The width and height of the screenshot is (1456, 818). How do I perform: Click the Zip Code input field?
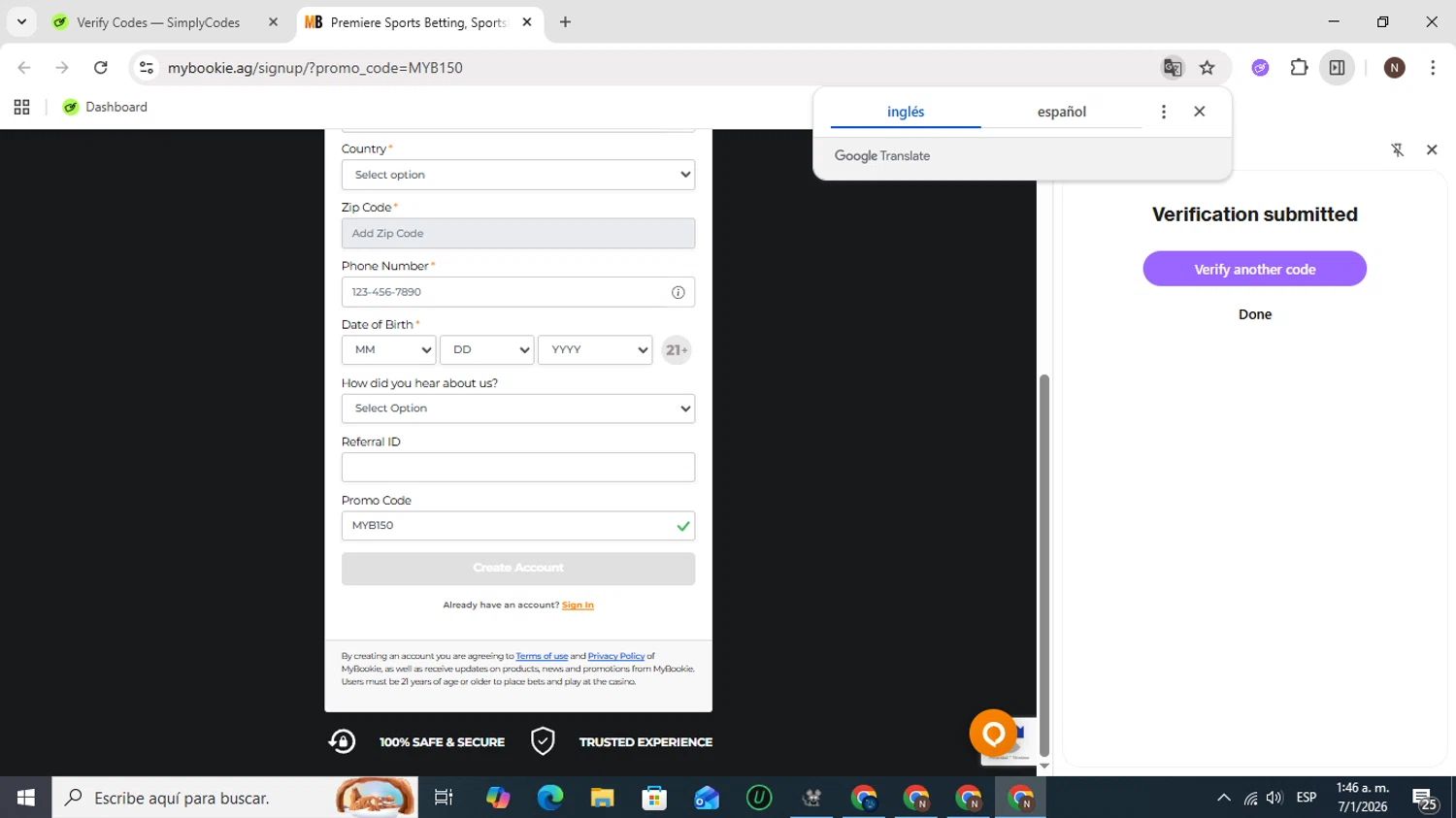518,233
